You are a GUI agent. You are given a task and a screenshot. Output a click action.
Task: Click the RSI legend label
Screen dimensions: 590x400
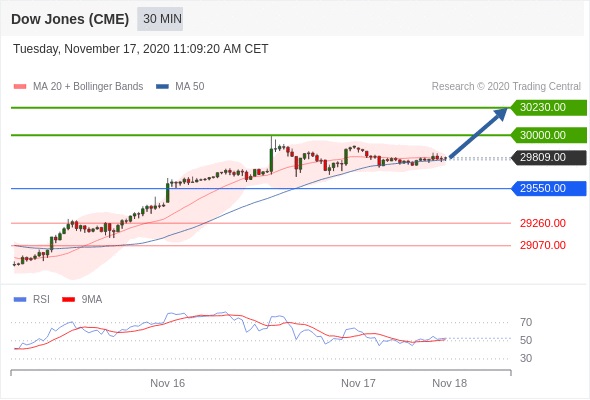point(41,300)
